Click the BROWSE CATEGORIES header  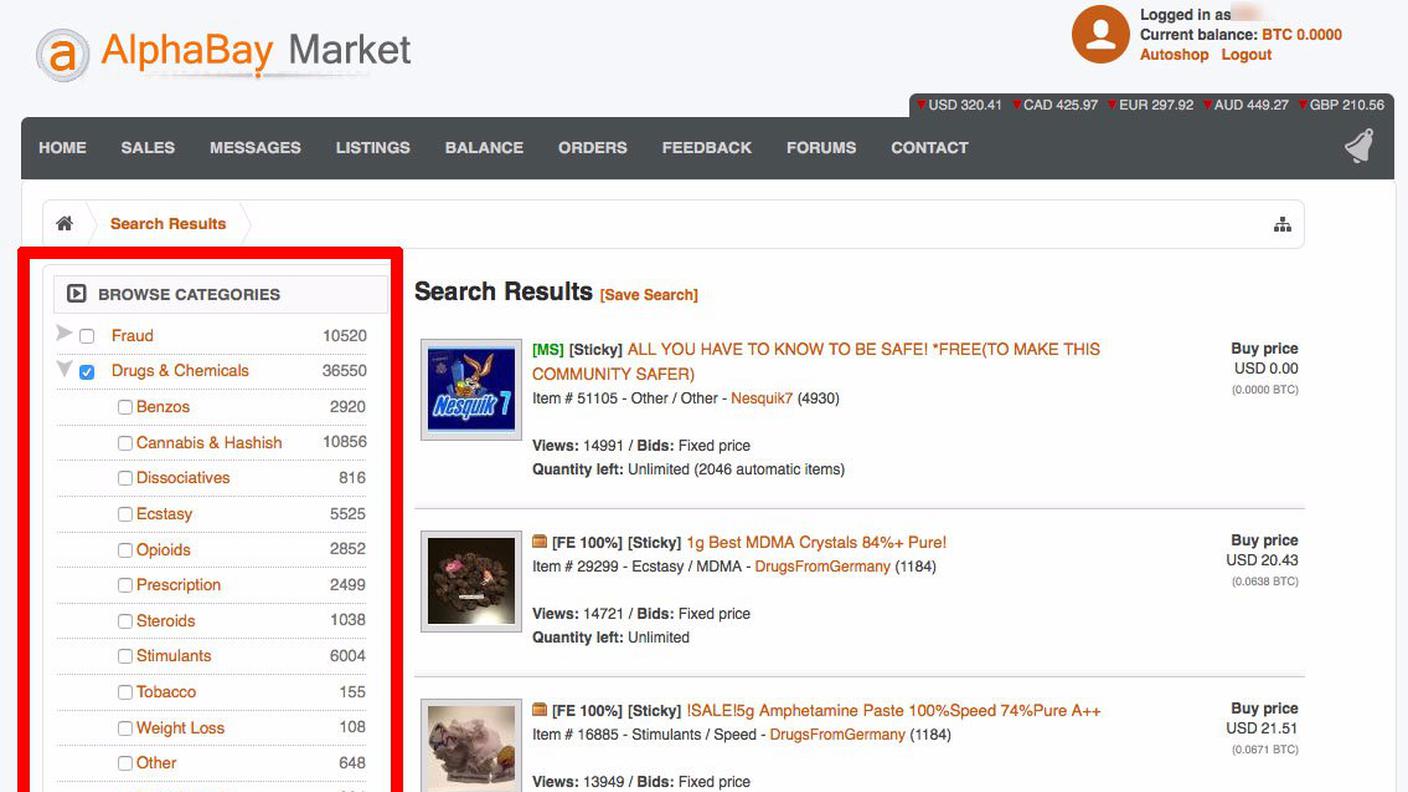coord(221,294)
